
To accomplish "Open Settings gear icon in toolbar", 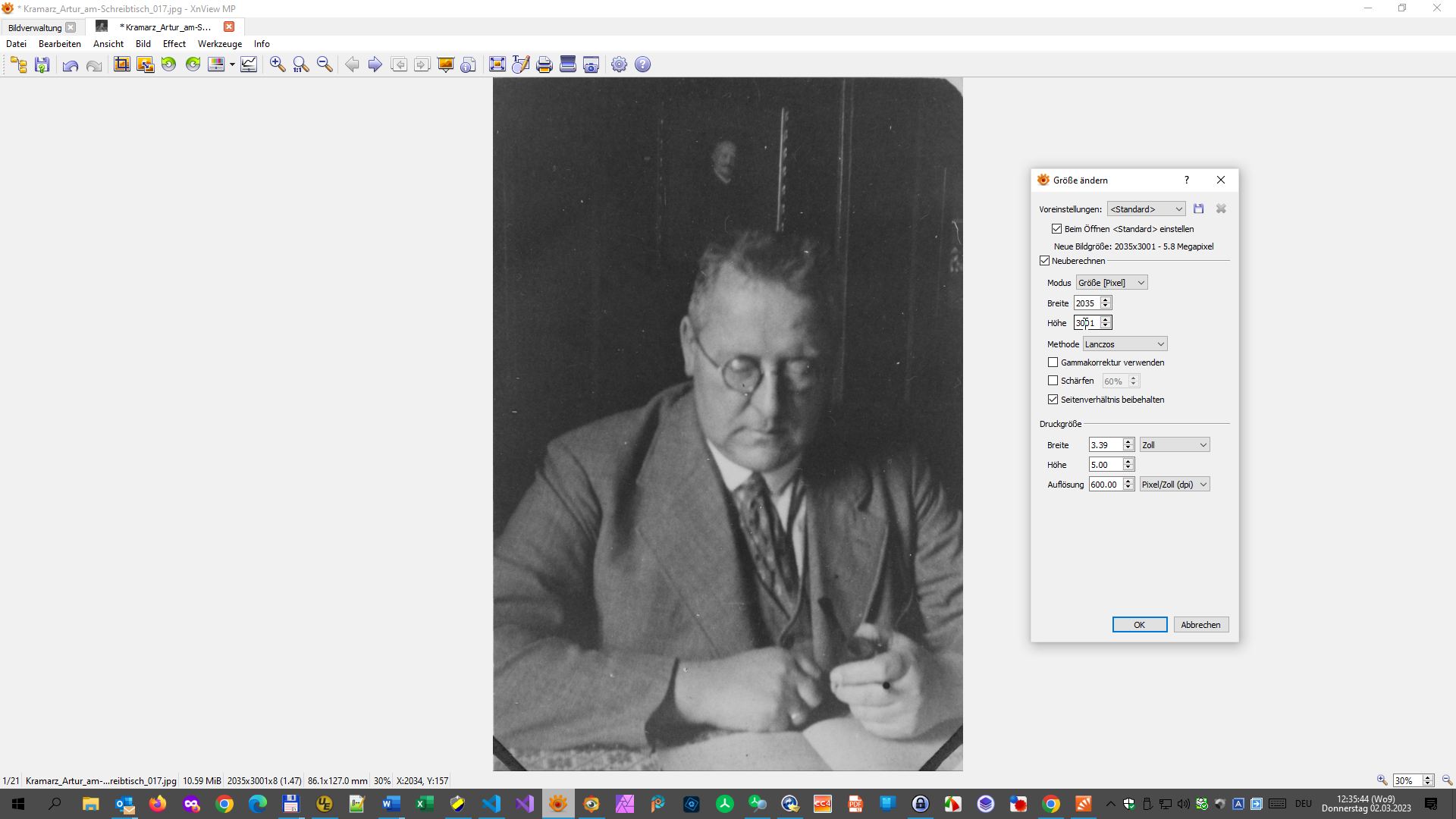I will click(x=619, y=64).
